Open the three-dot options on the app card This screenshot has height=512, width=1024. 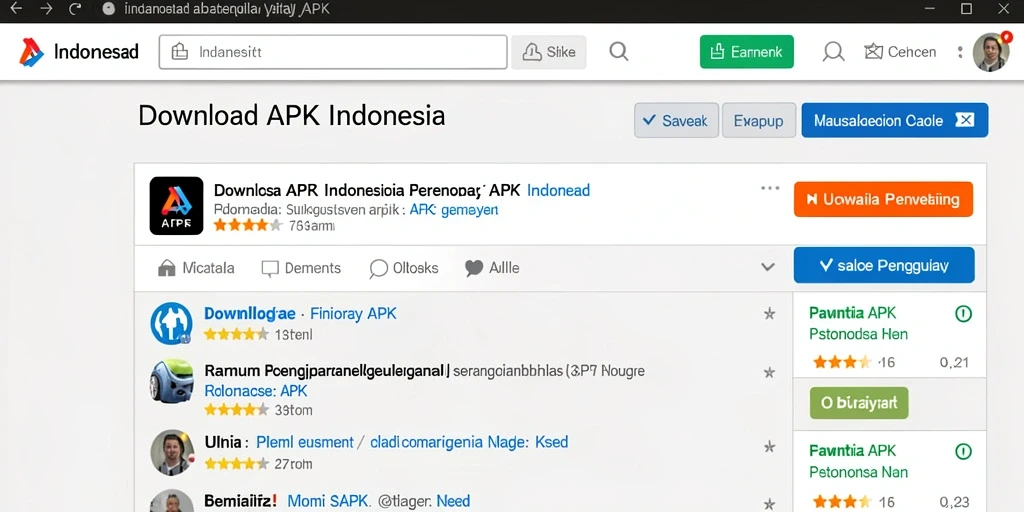[771, 189]
